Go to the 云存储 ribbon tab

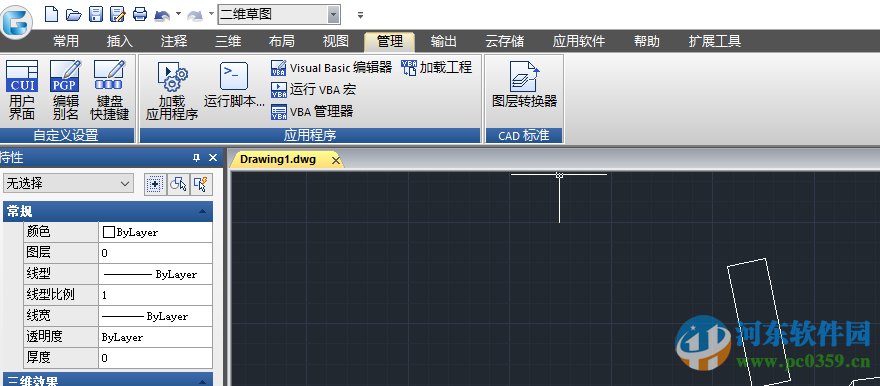[x=505, y=41]
